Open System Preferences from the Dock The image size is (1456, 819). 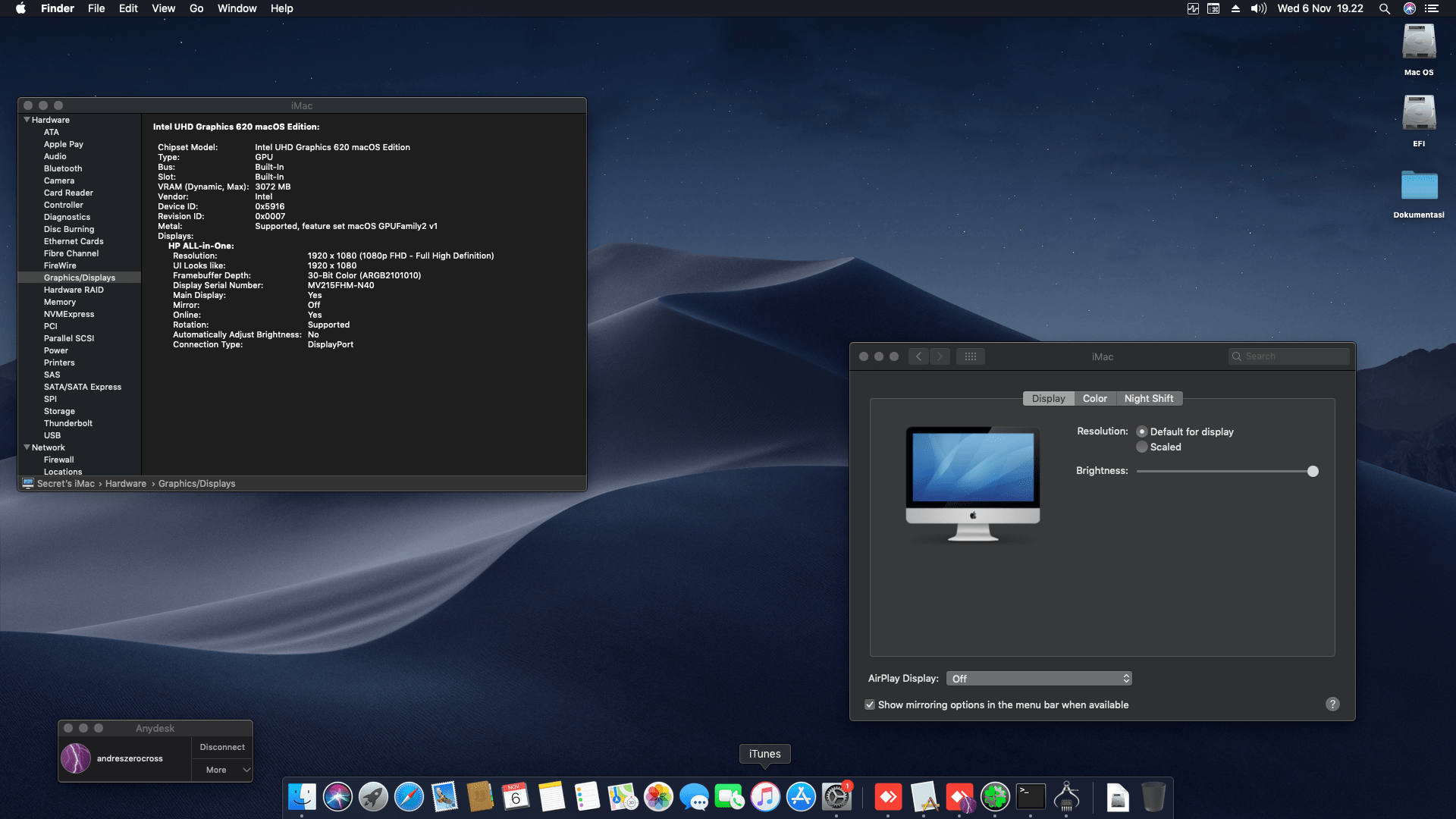point(837,797)
